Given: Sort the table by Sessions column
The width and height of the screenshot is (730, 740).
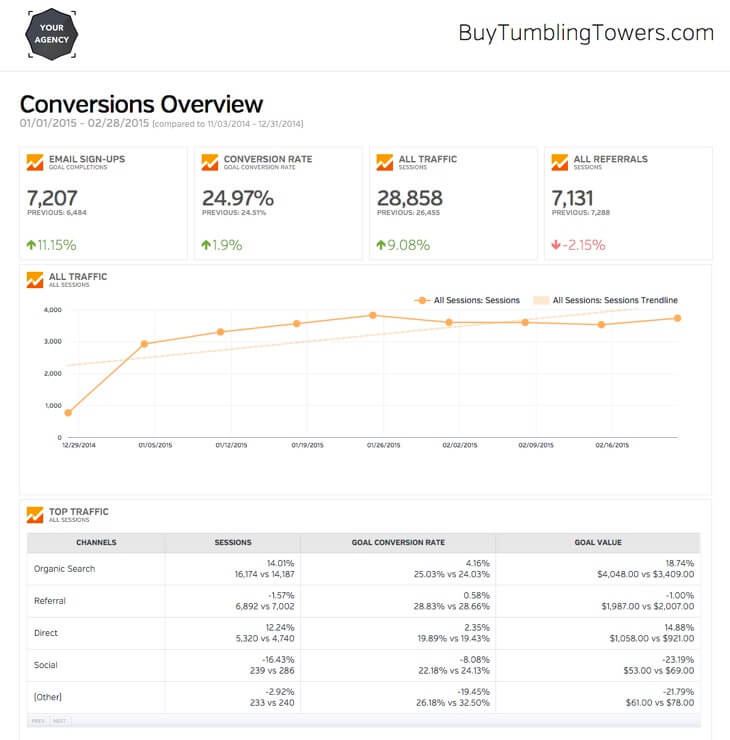Looking at the screenshot, I should (x=233, y=543).
